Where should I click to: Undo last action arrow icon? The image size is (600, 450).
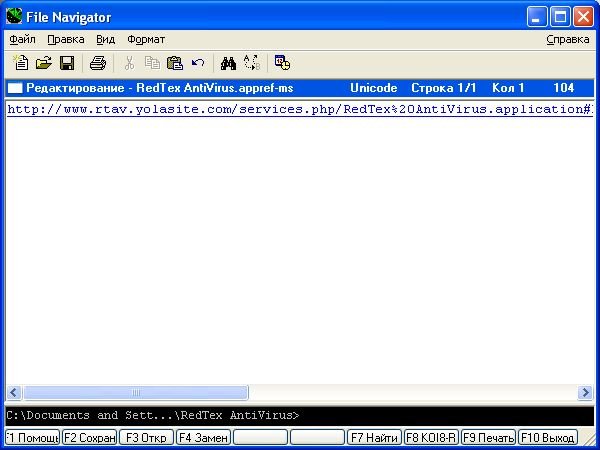click(198, 63)
